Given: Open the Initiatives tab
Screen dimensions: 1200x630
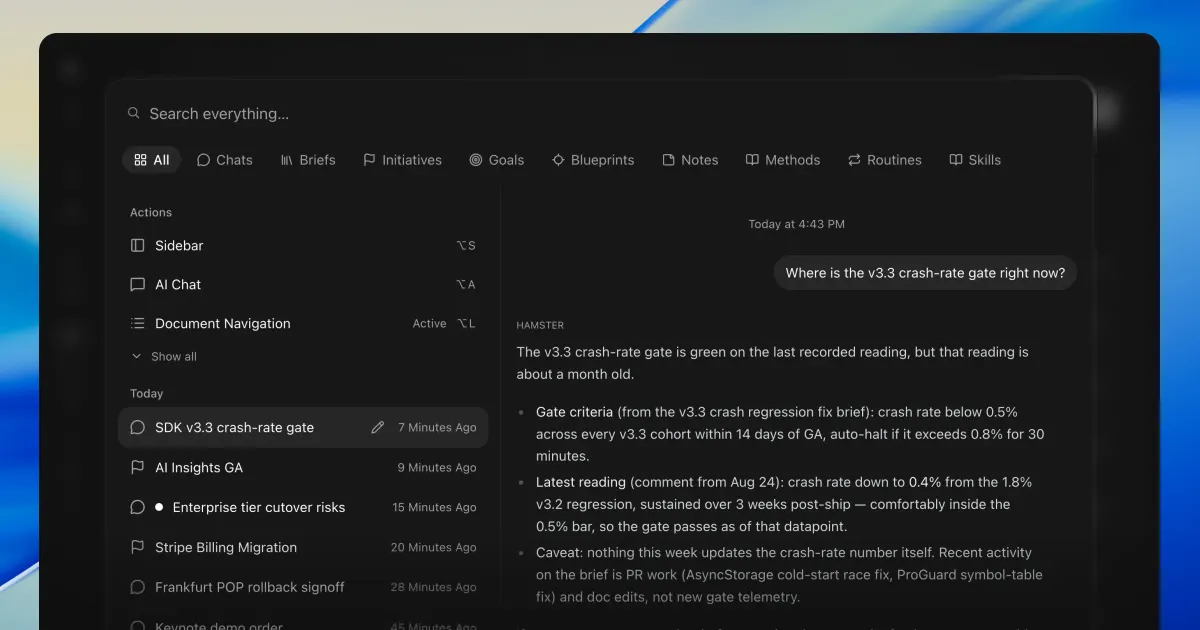Looking at the screenshot, I should coord(402,160).
